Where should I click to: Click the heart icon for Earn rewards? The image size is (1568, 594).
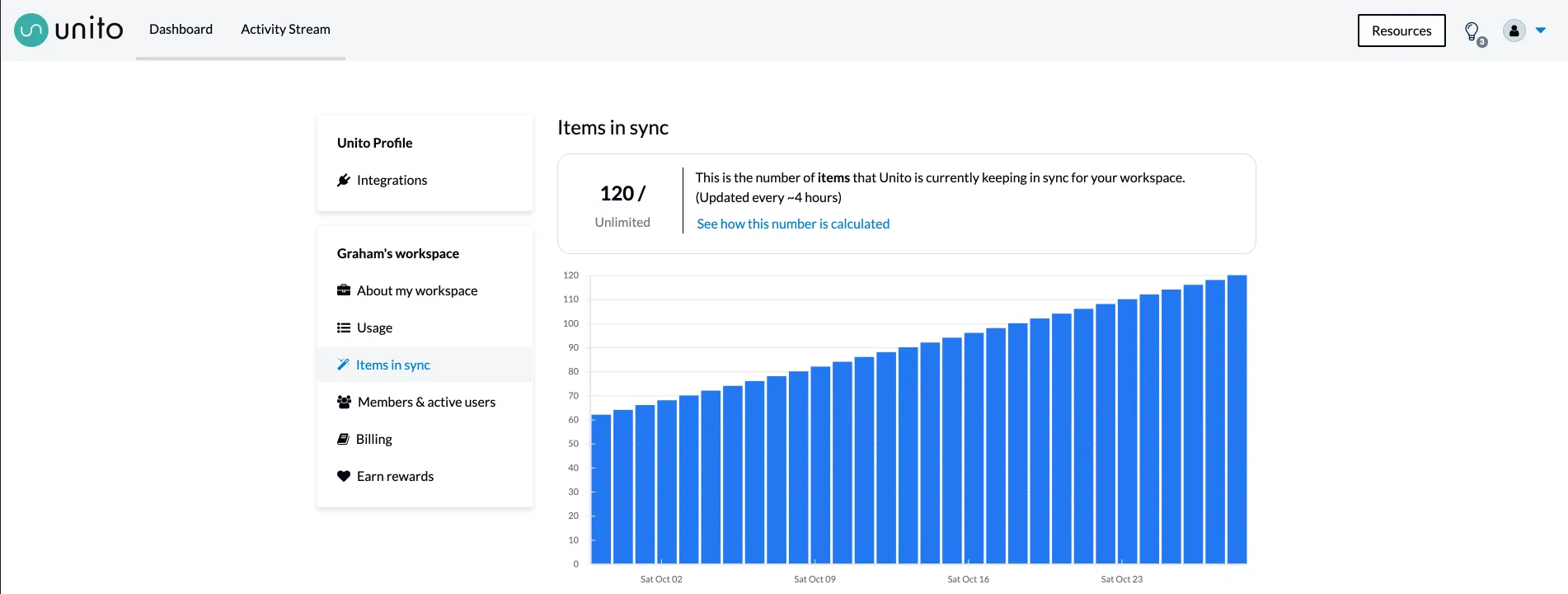click(x=344, y=476)
